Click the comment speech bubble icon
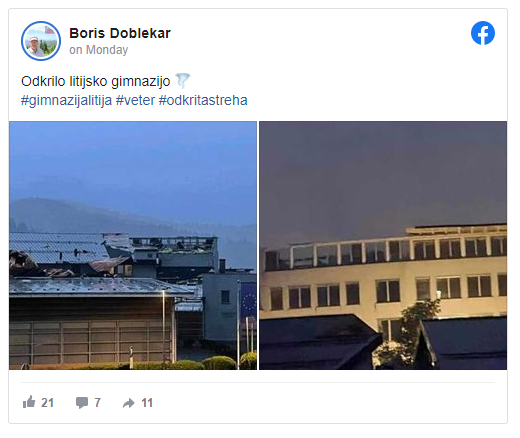520x438 pixels. (x=82, y=403)
